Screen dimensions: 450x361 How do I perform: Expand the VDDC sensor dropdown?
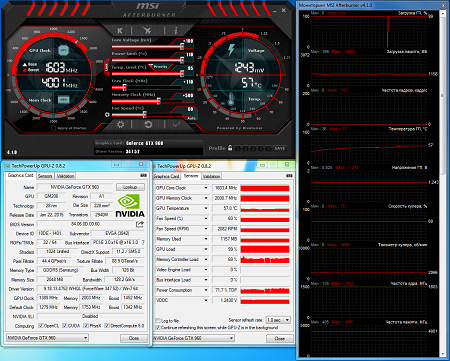point(206,300)
